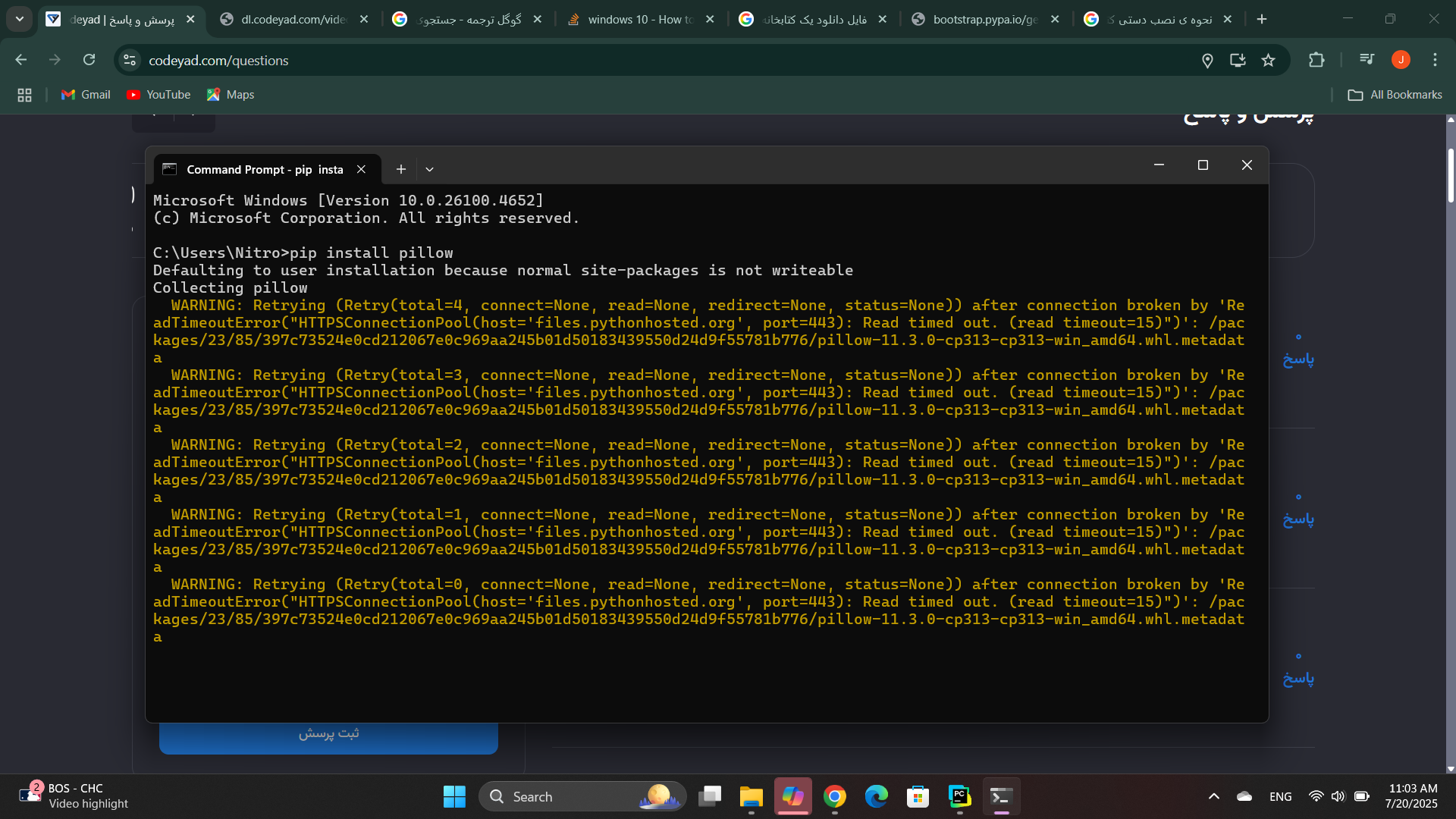View site information icon in address bar
The width and height of the screenshot is (1456, 819).
[130, 60]
